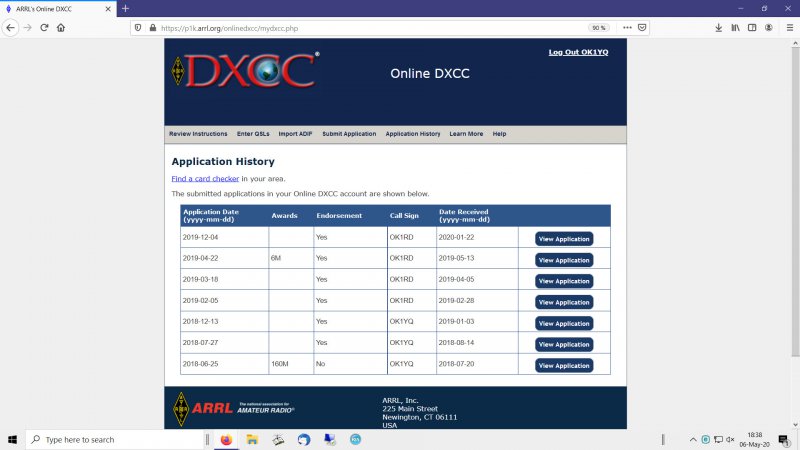This screenshot has width=800, height=450.
Task: Toggle the sidebar view icon
Action: point(752,28)
